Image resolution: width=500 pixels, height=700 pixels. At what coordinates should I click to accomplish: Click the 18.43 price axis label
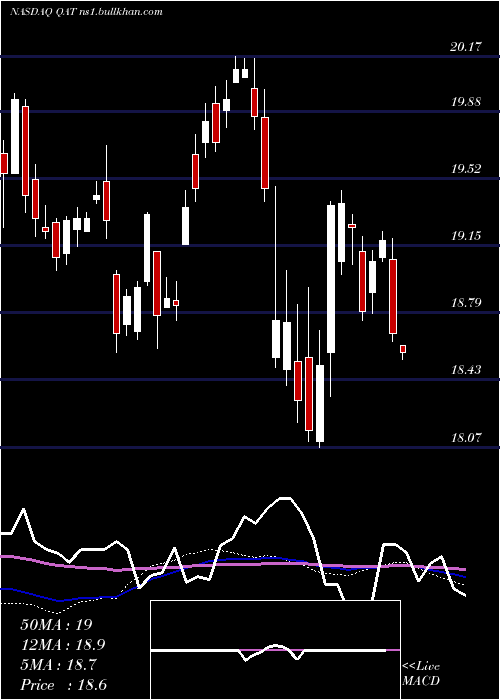point(466,369)
